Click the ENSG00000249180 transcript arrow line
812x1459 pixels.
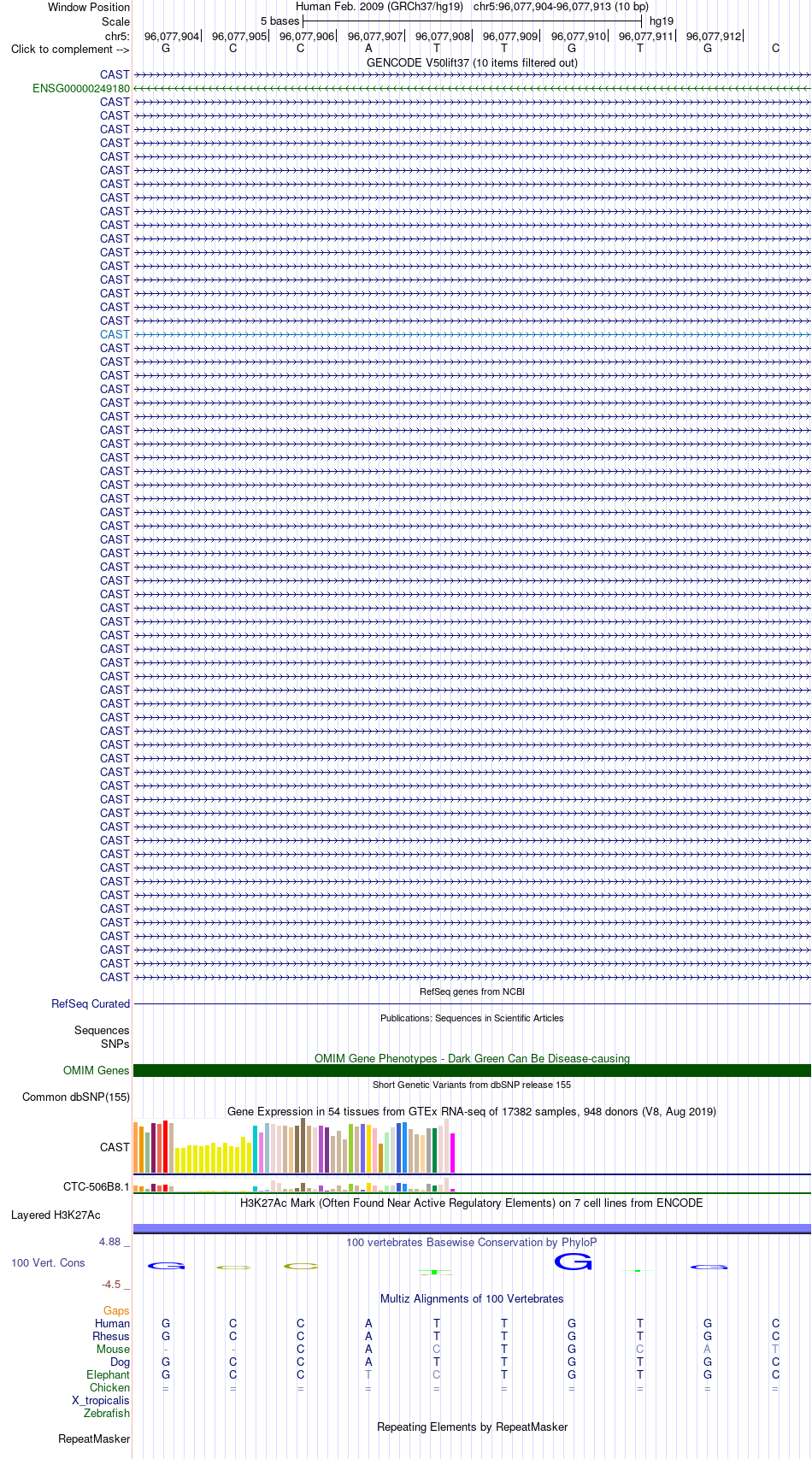click(x=472, y=88)
